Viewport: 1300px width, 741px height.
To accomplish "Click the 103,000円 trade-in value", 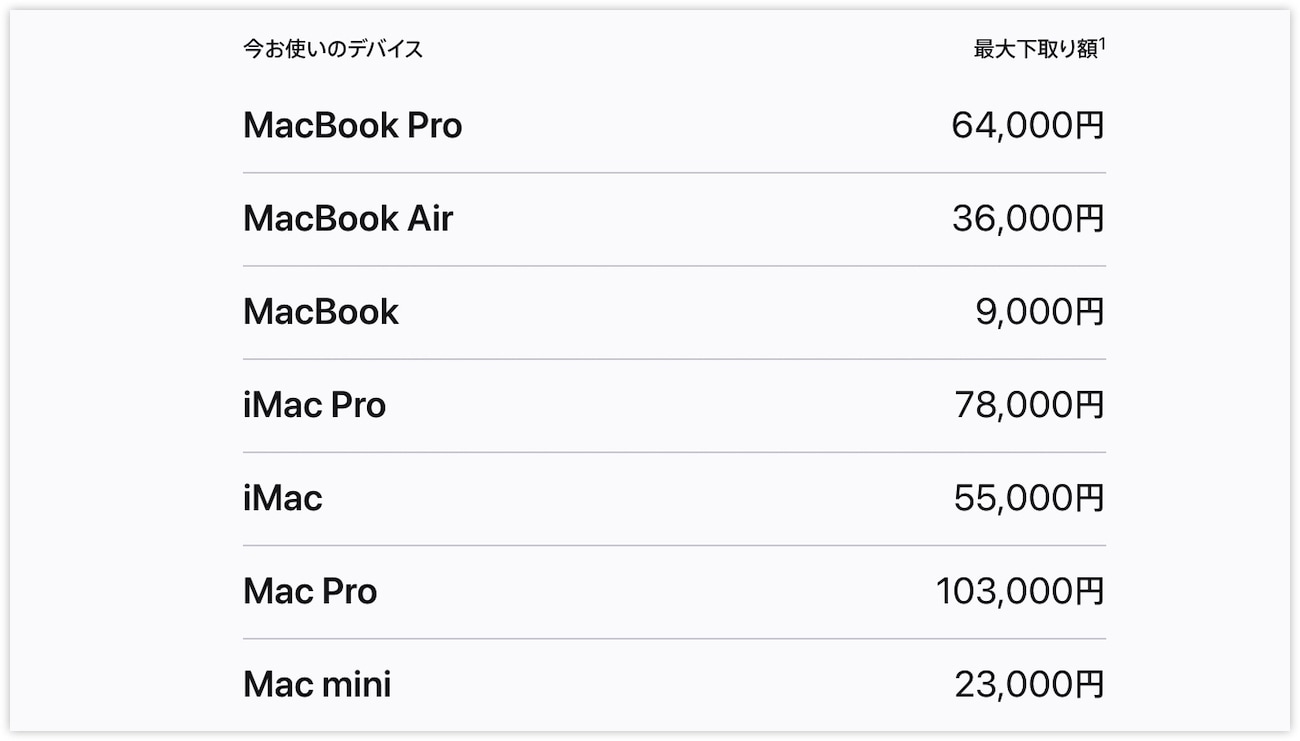I will (x=1020, y=591).
